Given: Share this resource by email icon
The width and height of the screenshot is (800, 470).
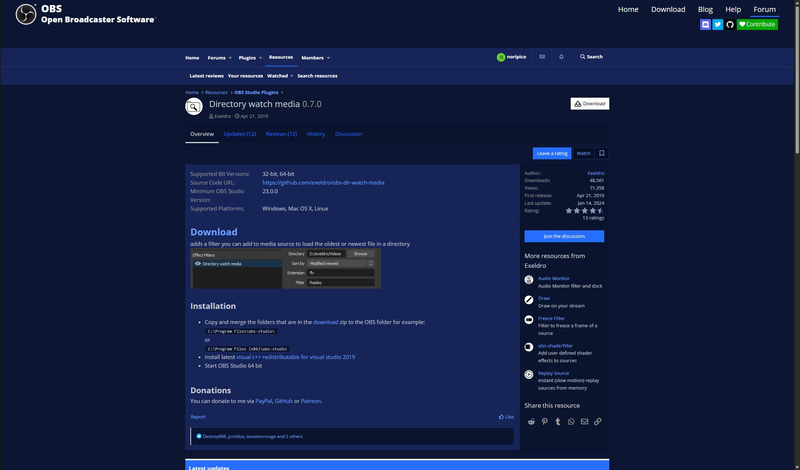Looking at the screenshot, I should [584, 422].
